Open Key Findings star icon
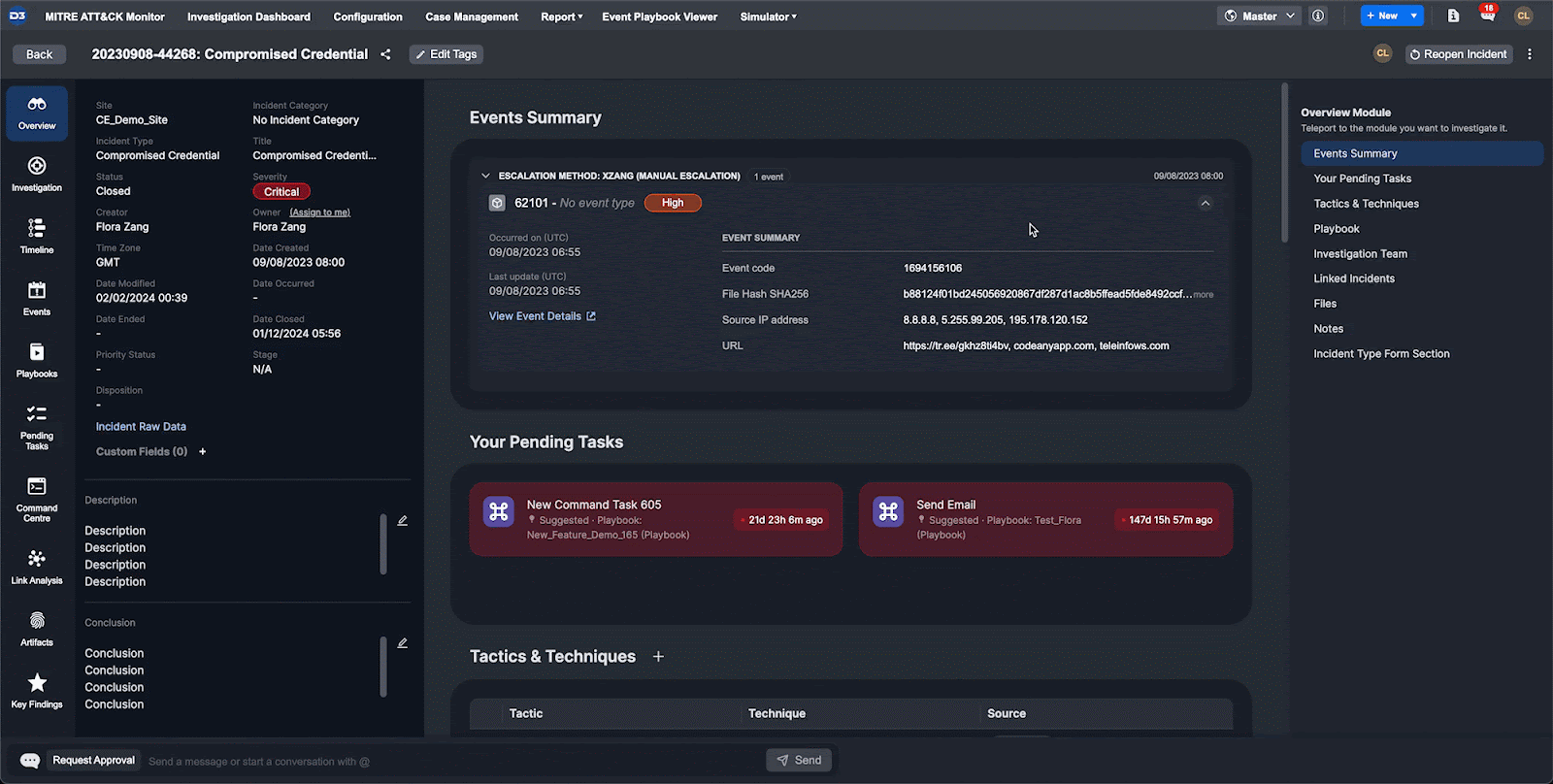This screenshot has height=784, width=1553. click(x=37, y=690)
